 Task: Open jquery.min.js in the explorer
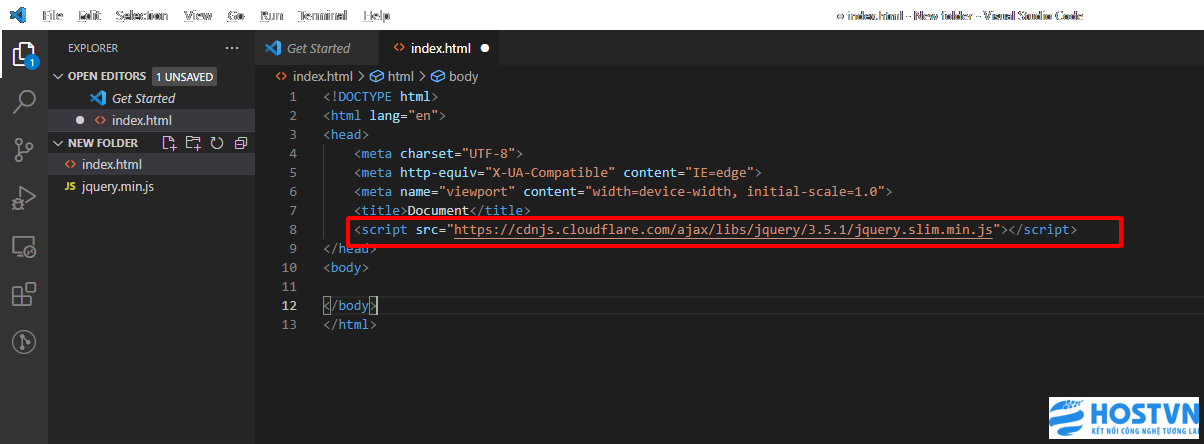click(x=151, y=187)
